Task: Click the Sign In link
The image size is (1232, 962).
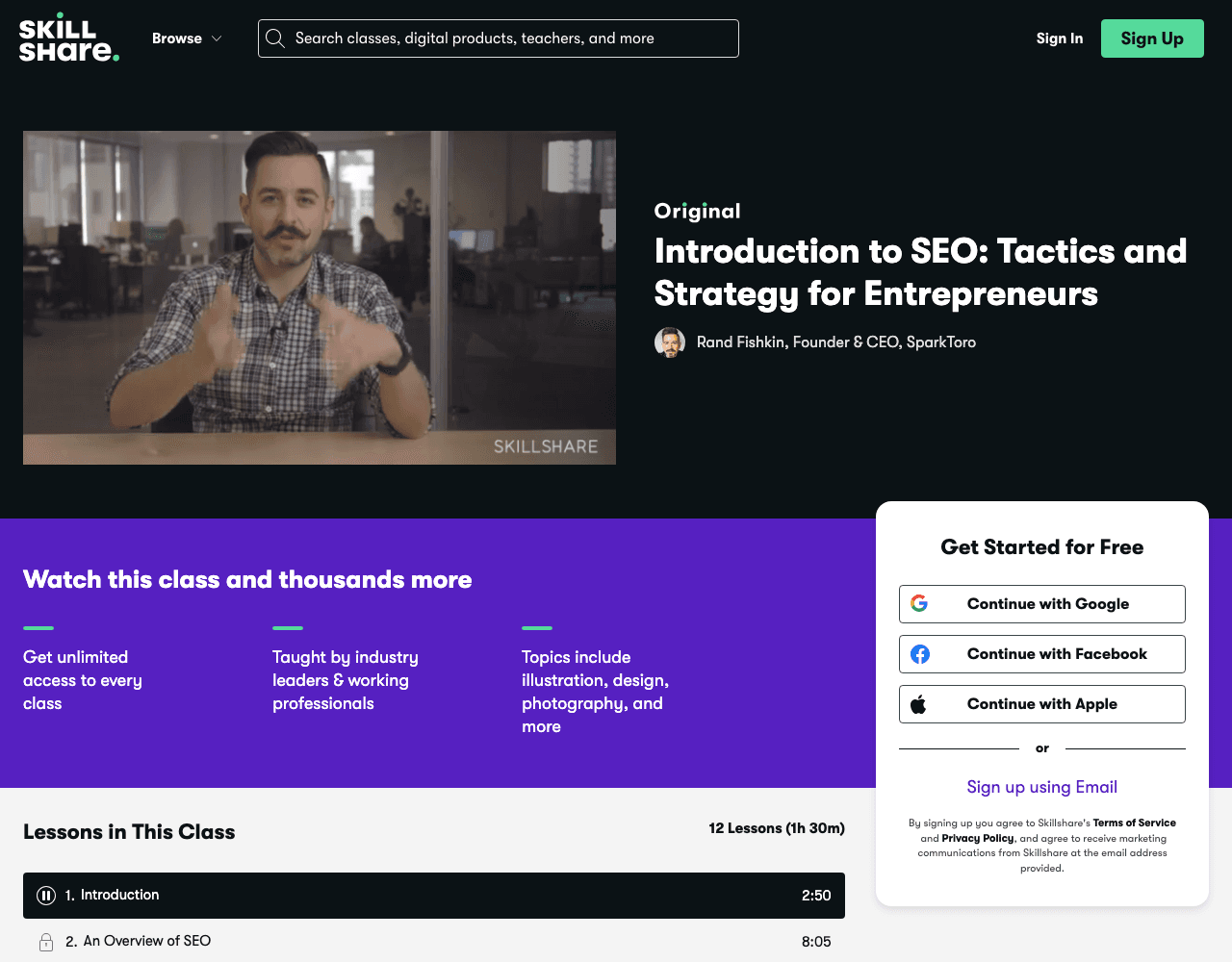Action: pyautogui.click(x=1060, y=38)
